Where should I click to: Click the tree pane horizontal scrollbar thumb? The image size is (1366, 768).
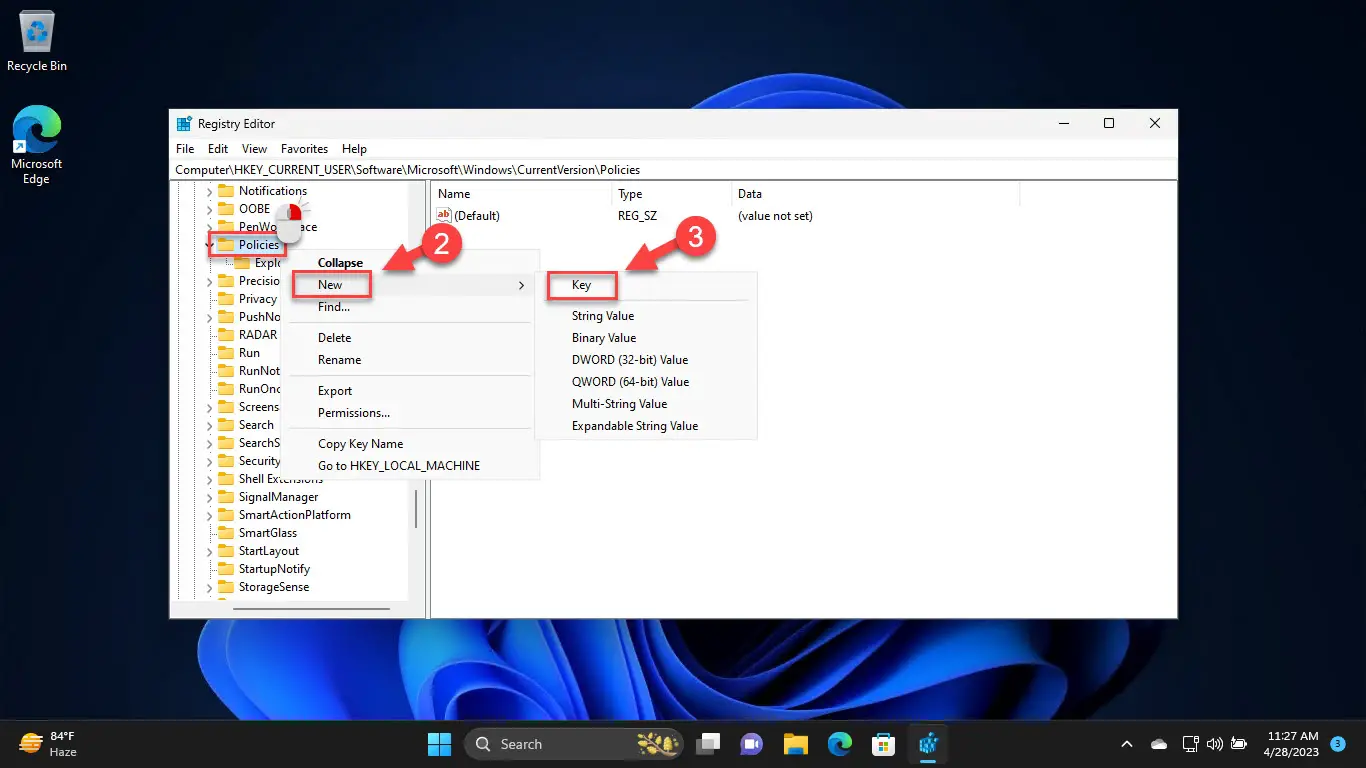tap(311, 608)
